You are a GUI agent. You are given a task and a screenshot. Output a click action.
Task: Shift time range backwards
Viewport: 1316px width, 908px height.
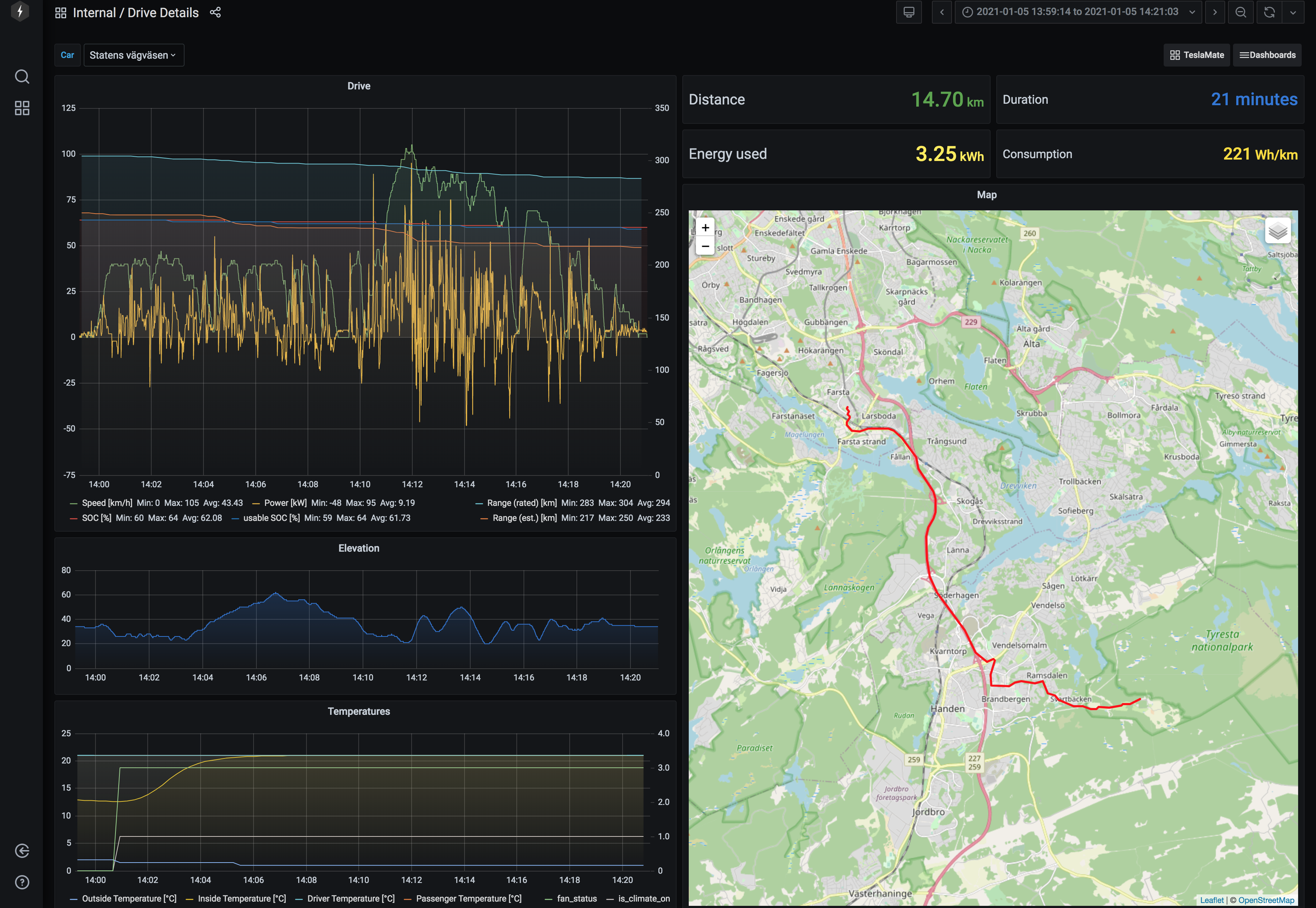pyautogui.click(x=942, y=12)
